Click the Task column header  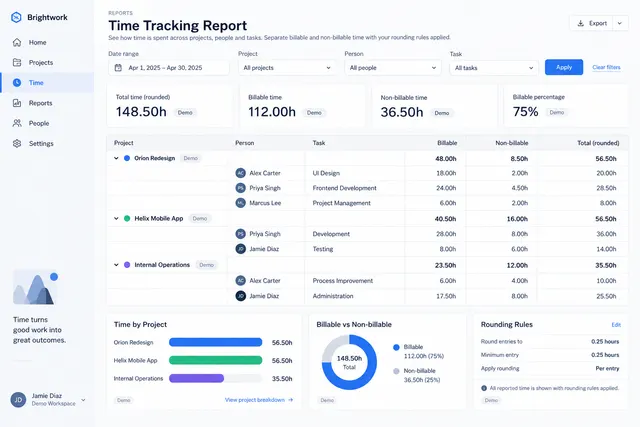(319, 143)
